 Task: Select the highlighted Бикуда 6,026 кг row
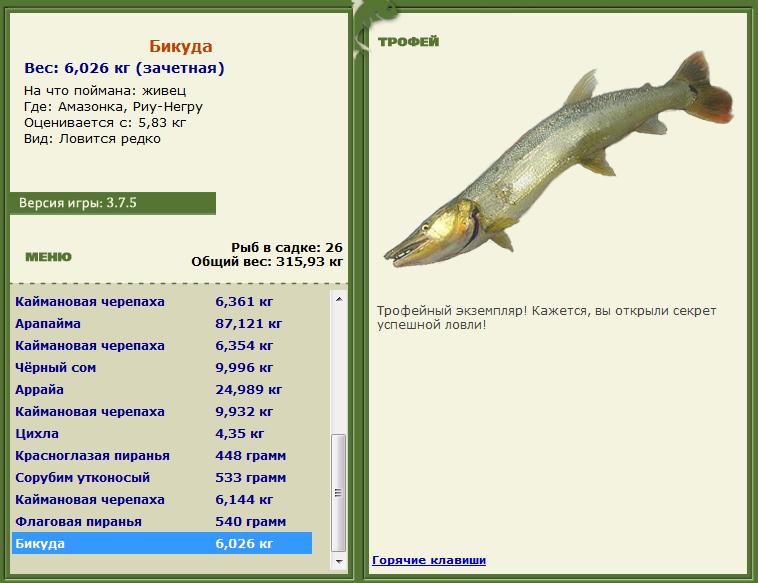[162, 543]
